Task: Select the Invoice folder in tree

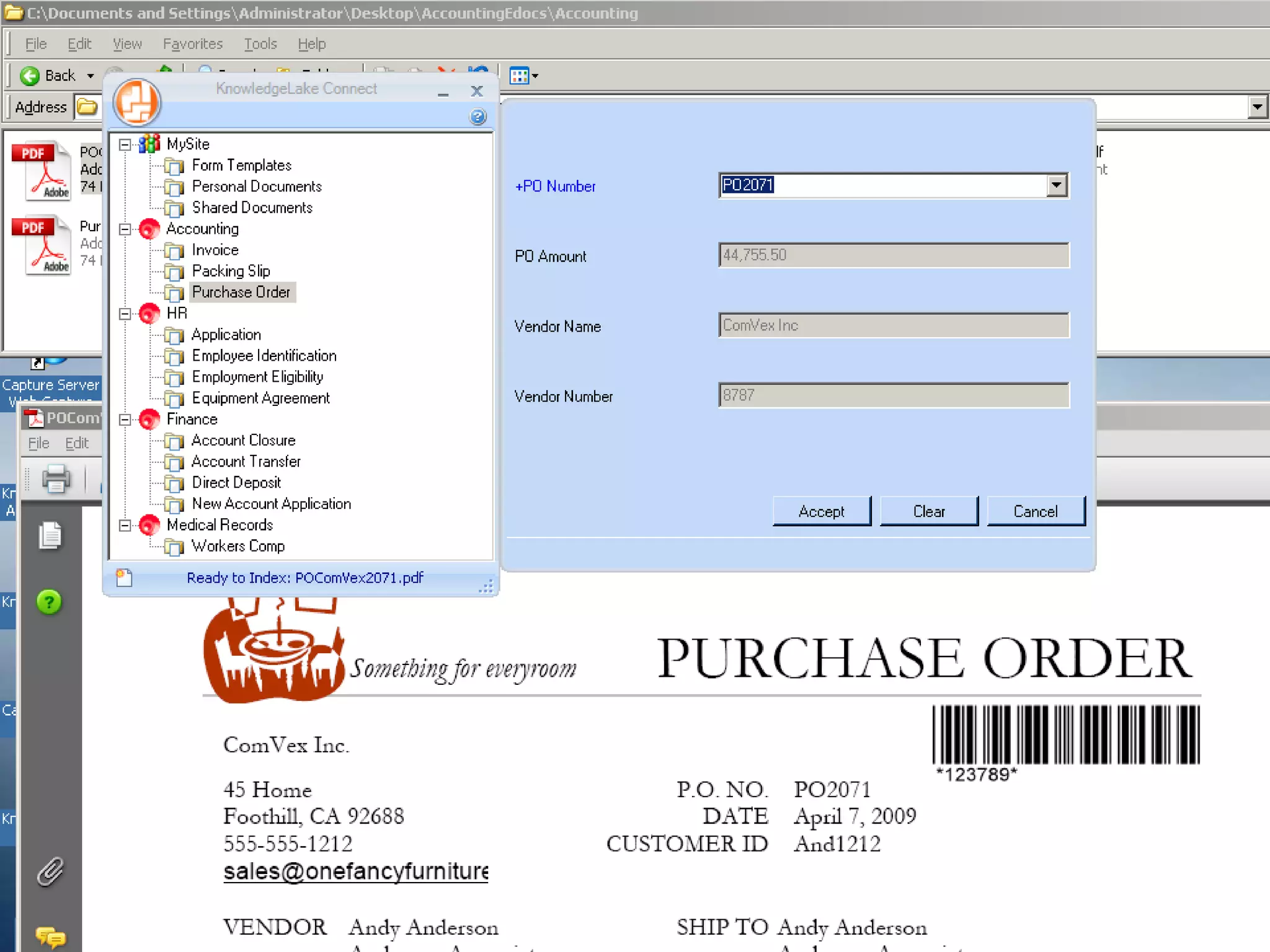Action: pyautogui.click(x=215, y=250)
